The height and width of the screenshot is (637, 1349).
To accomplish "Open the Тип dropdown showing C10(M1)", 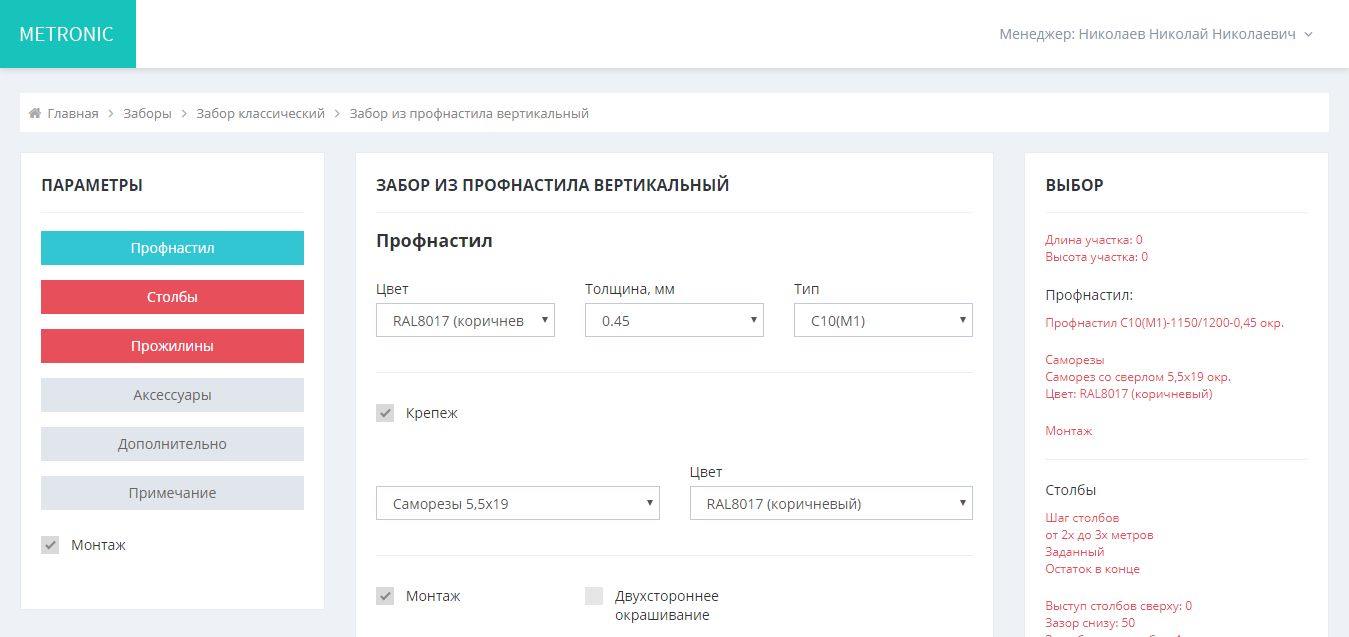I will coord(883,321).
